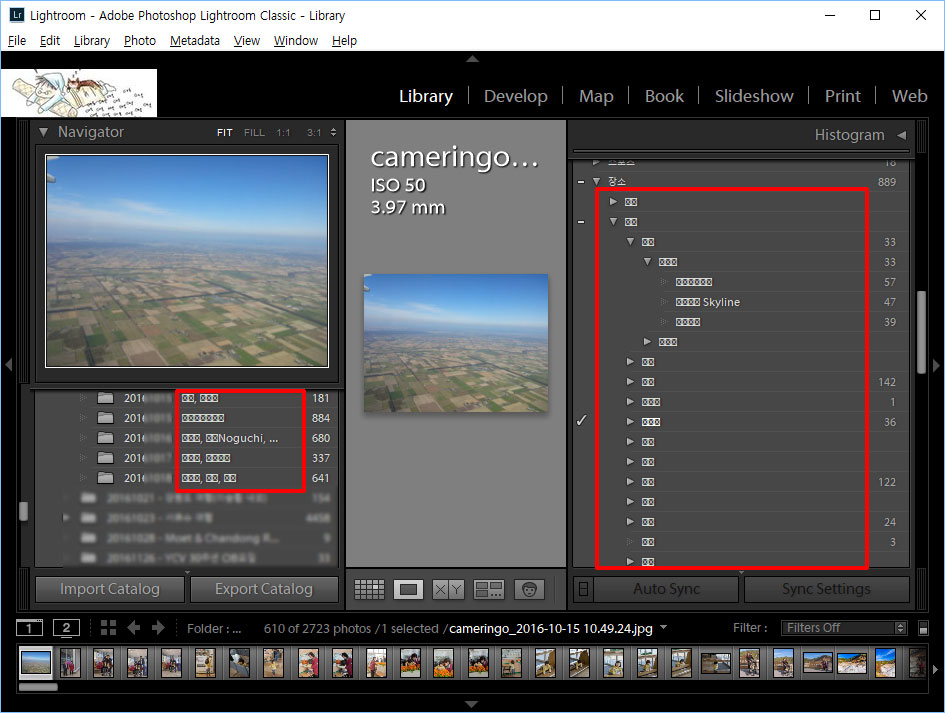Open the Navigator zoom level popup arrows
Image resolution: width=945 pixels, height=713 pixels.
333,133
